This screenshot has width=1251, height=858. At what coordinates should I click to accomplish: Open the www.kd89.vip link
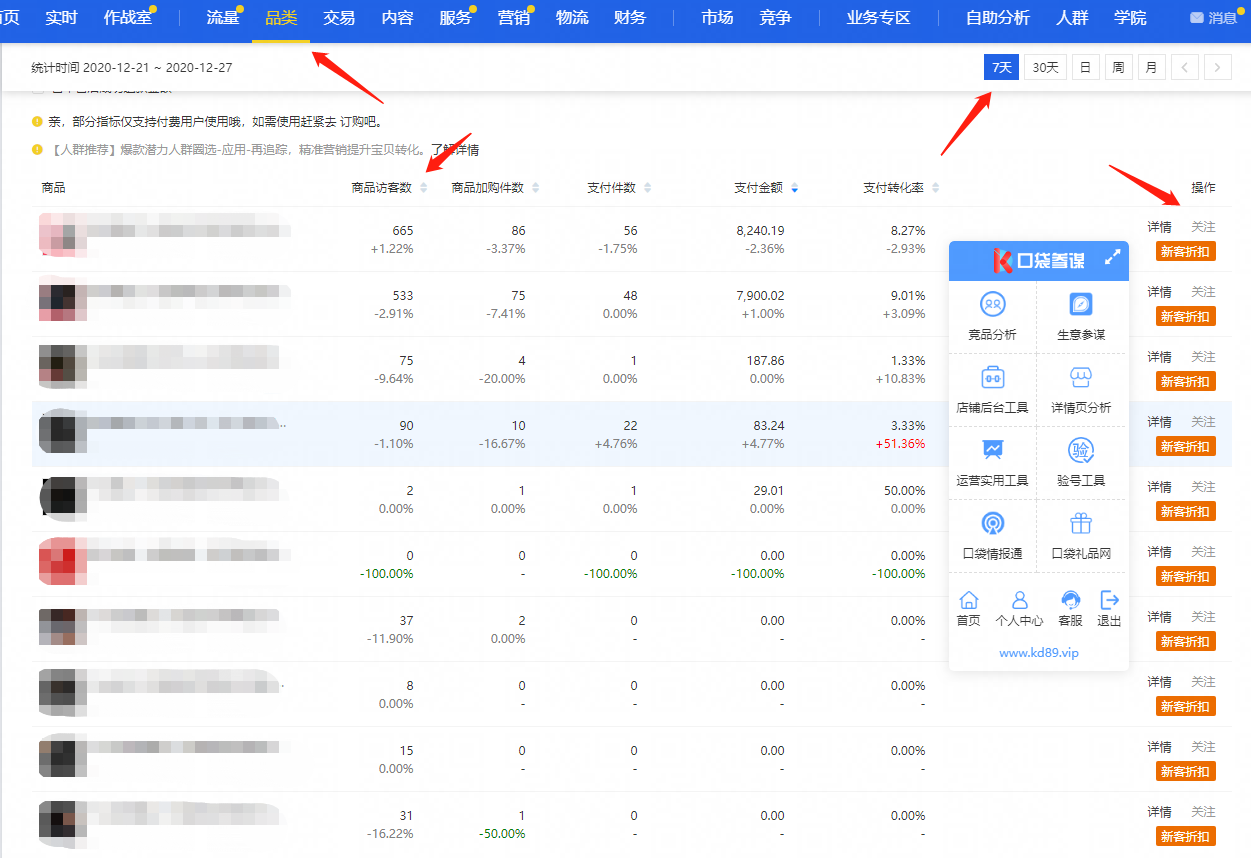1039,652
